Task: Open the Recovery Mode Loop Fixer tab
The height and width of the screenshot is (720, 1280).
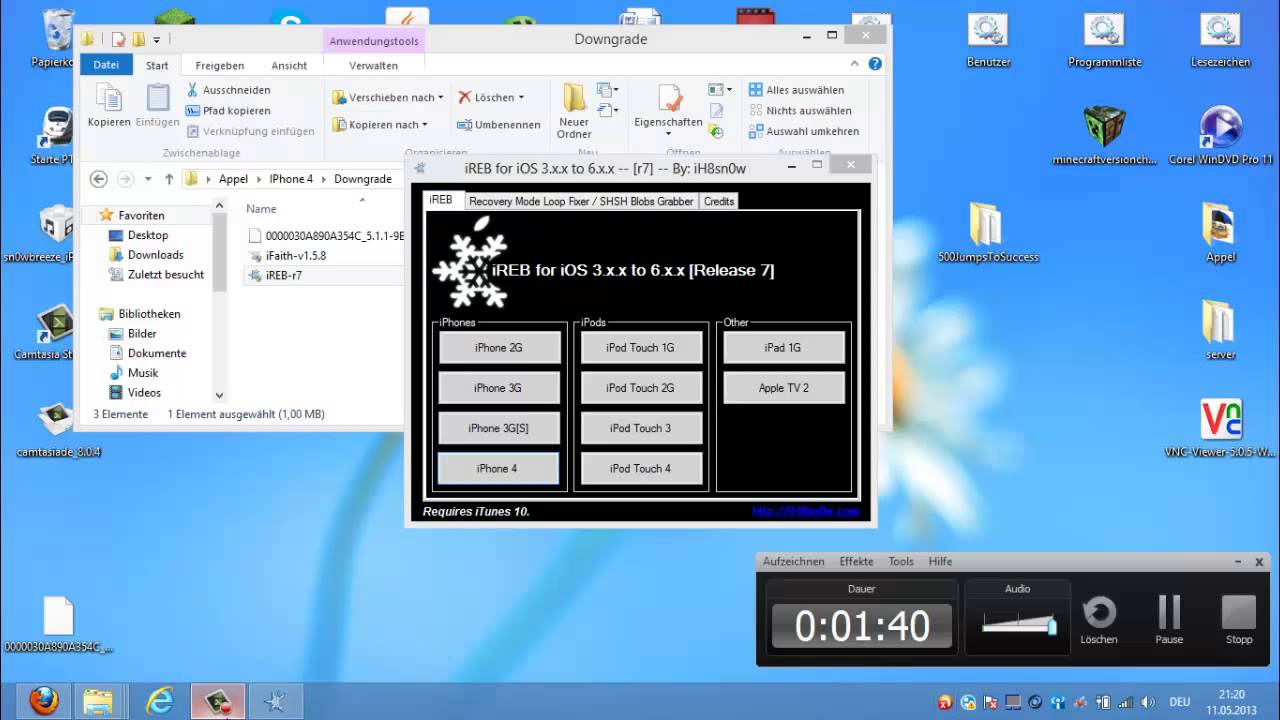Action: point(581,201)
